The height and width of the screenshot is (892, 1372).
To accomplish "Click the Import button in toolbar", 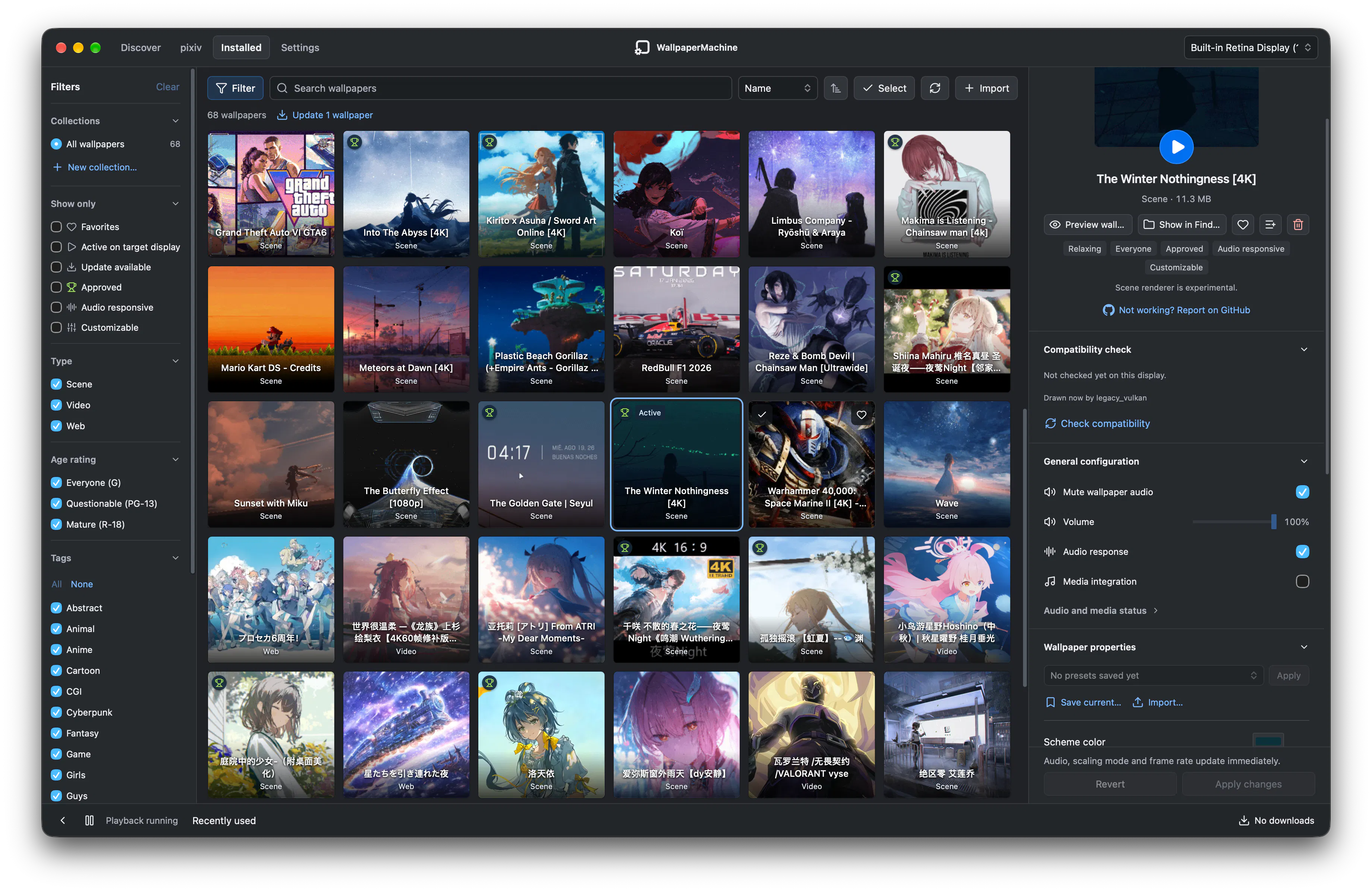I will click(x=986, y=88).
